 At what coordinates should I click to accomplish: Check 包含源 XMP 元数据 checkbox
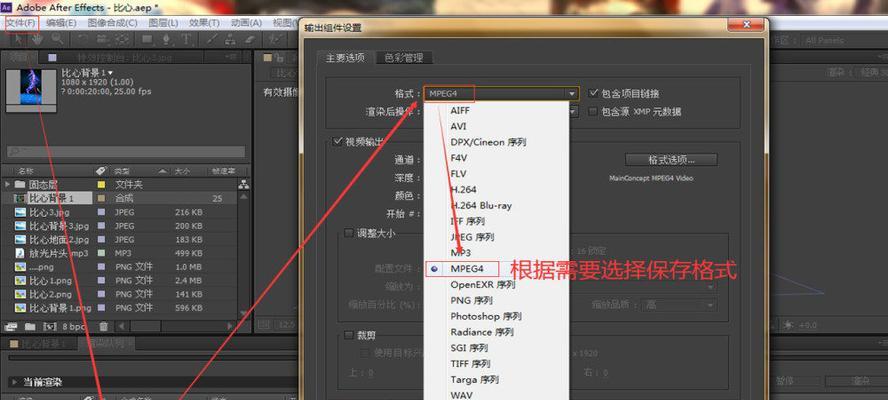(593, 111)
